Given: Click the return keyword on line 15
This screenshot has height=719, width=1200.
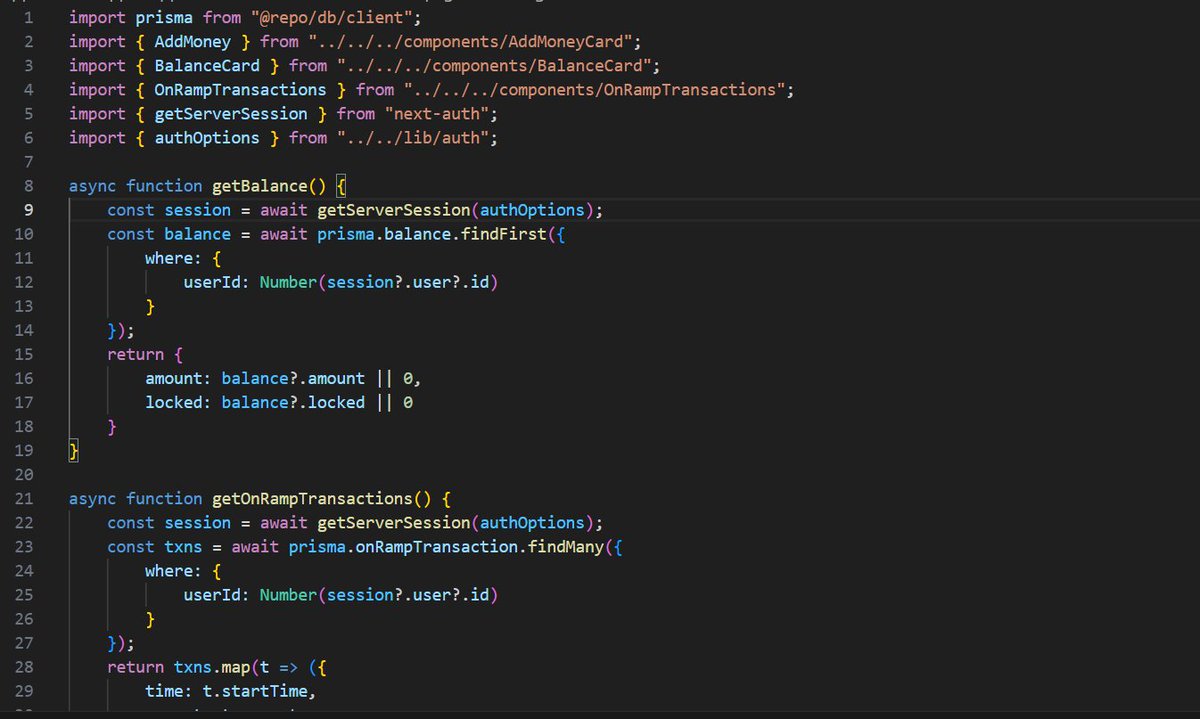Looking at the screenshot, I should coord(135,354).
